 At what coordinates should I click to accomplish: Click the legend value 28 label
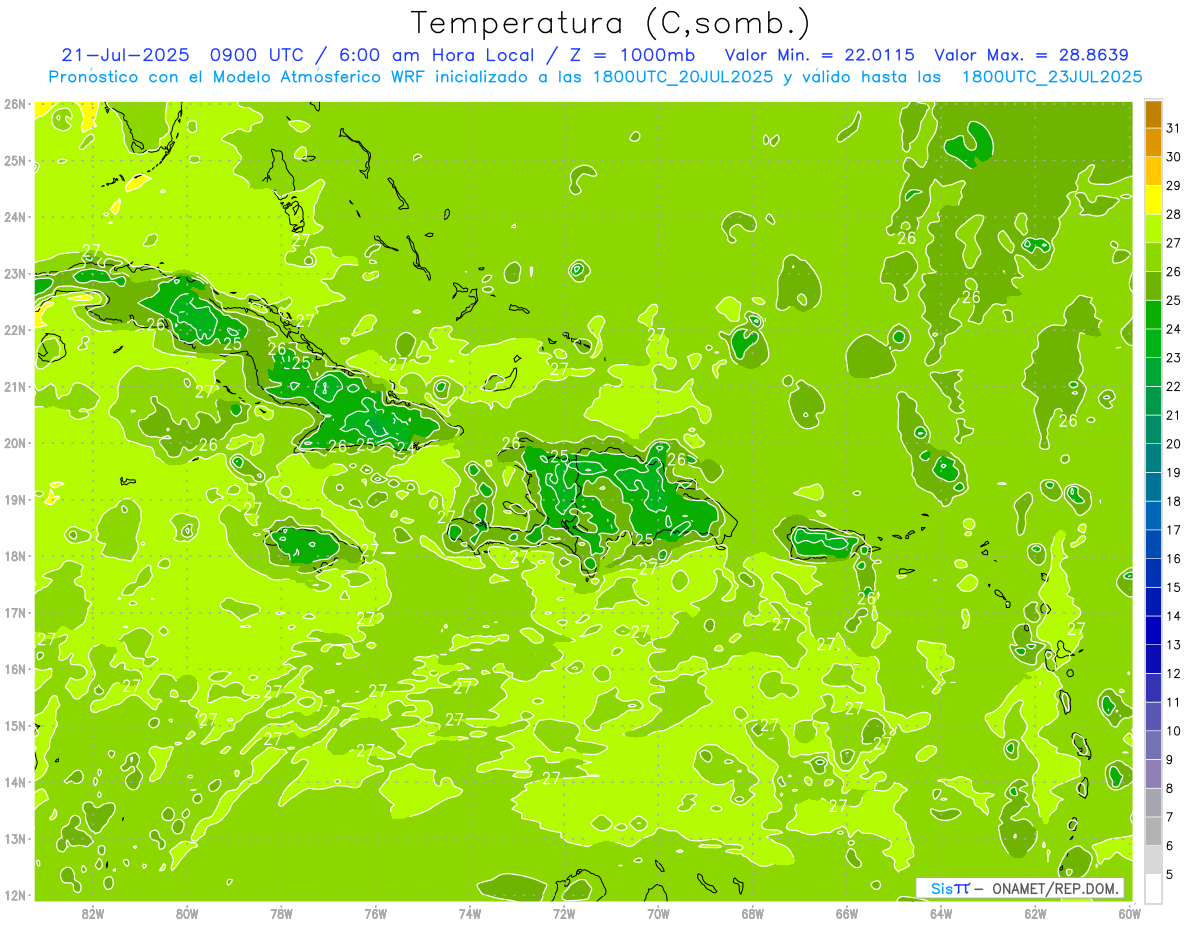click(x=1174, y=214)
